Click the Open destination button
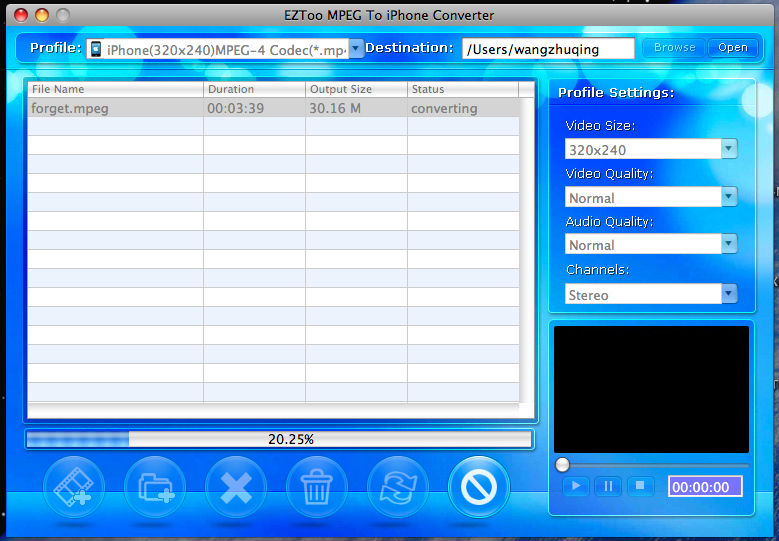This screenshot has width=779, height=541. tap(733, 48)
